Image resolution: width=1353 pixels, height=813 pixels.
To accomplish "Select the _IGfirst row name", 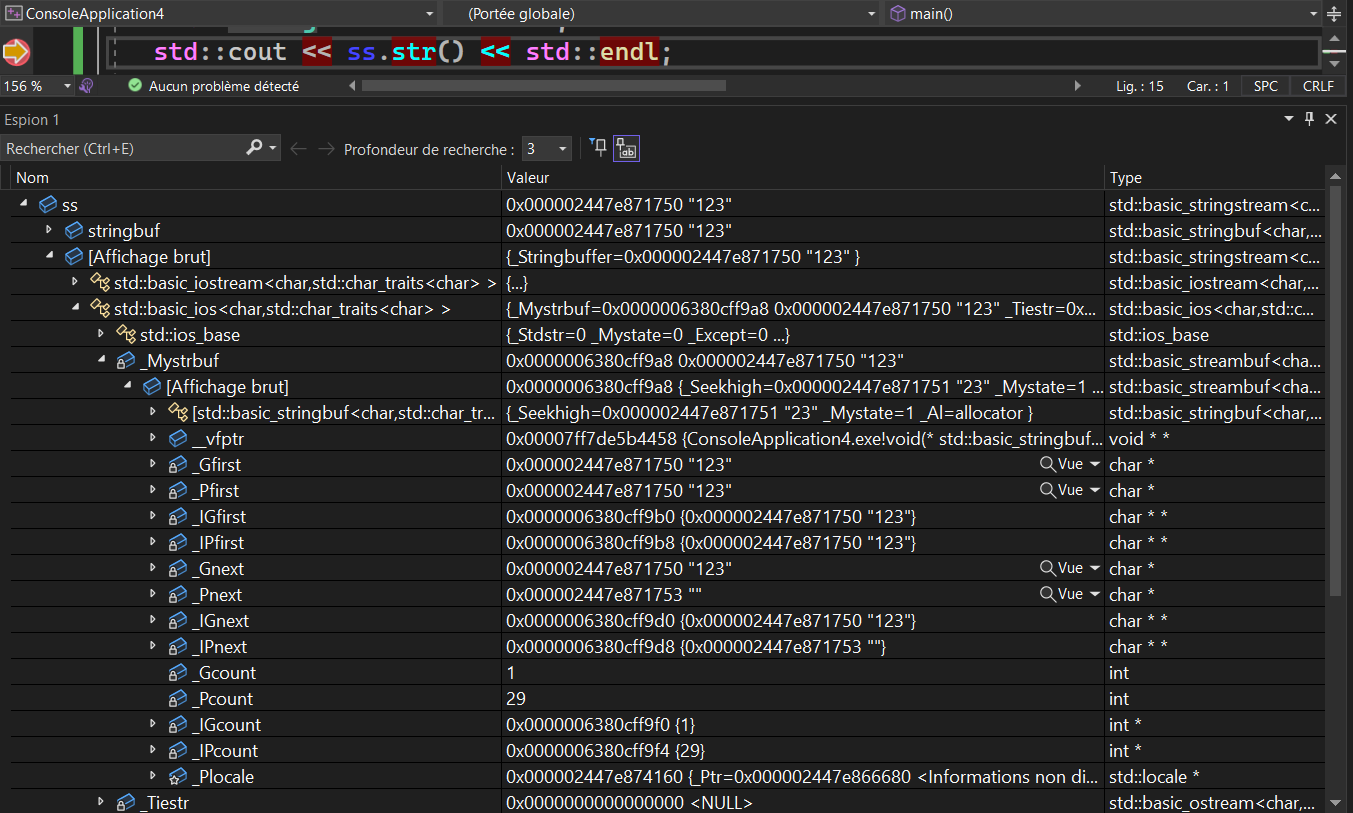I will (x=218, y=517).
